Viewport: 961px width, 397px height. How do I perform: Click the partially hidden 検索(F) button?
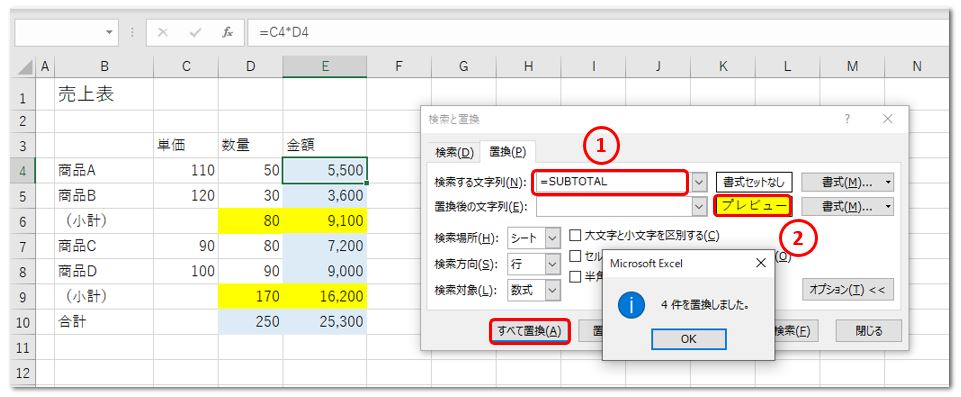[796, 331]
